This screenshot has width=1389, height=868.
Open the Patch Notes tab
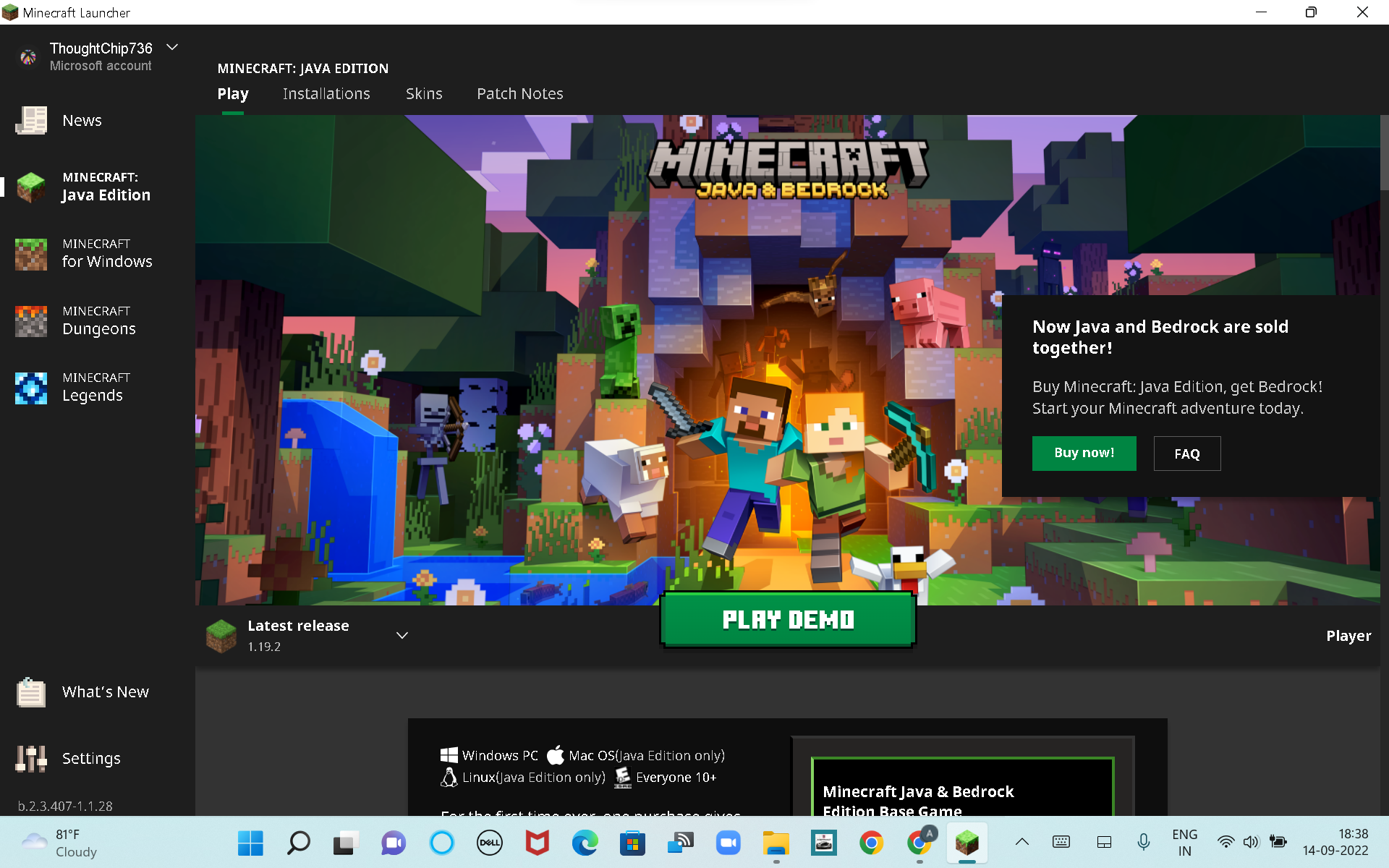pos(519,94)
